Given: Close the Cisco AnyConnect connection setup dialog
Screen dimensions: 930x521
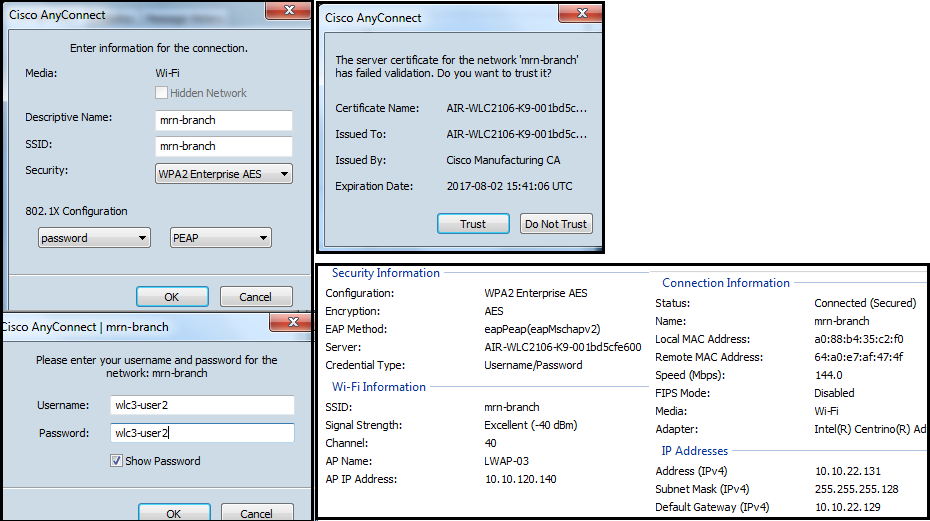Looking at the screenshot, I should click(287, 10).
